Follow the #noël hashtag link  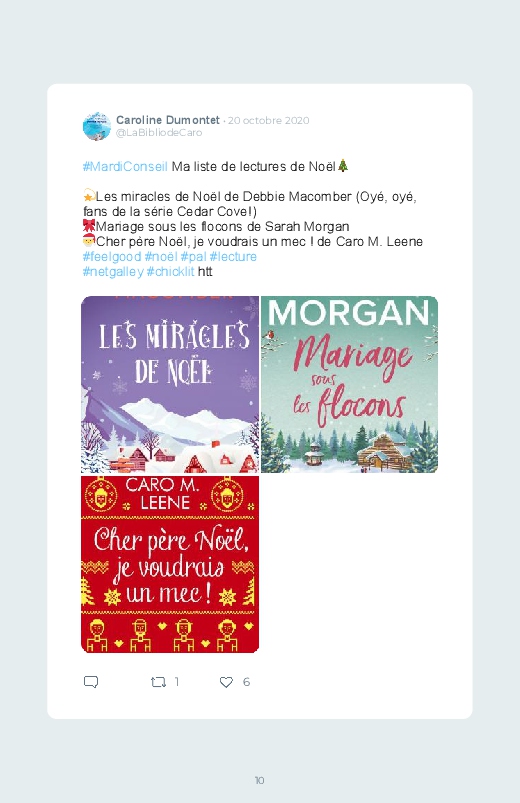coord(161,256)
